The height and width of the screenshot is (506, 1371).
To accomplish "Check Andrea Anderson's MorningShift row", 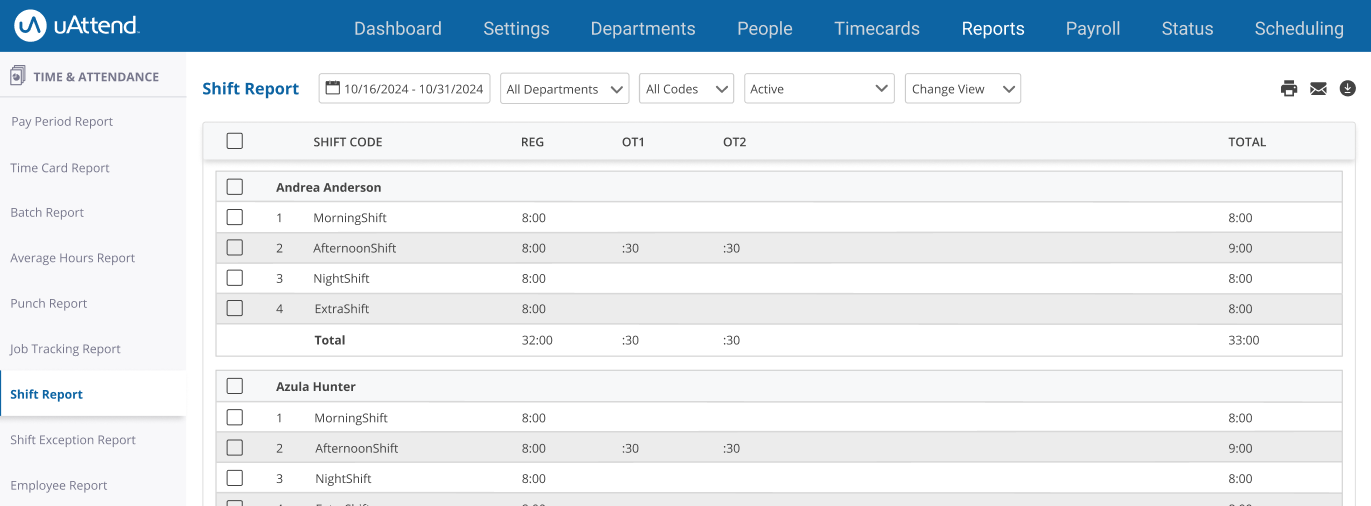I will click(x=235, y=217).
